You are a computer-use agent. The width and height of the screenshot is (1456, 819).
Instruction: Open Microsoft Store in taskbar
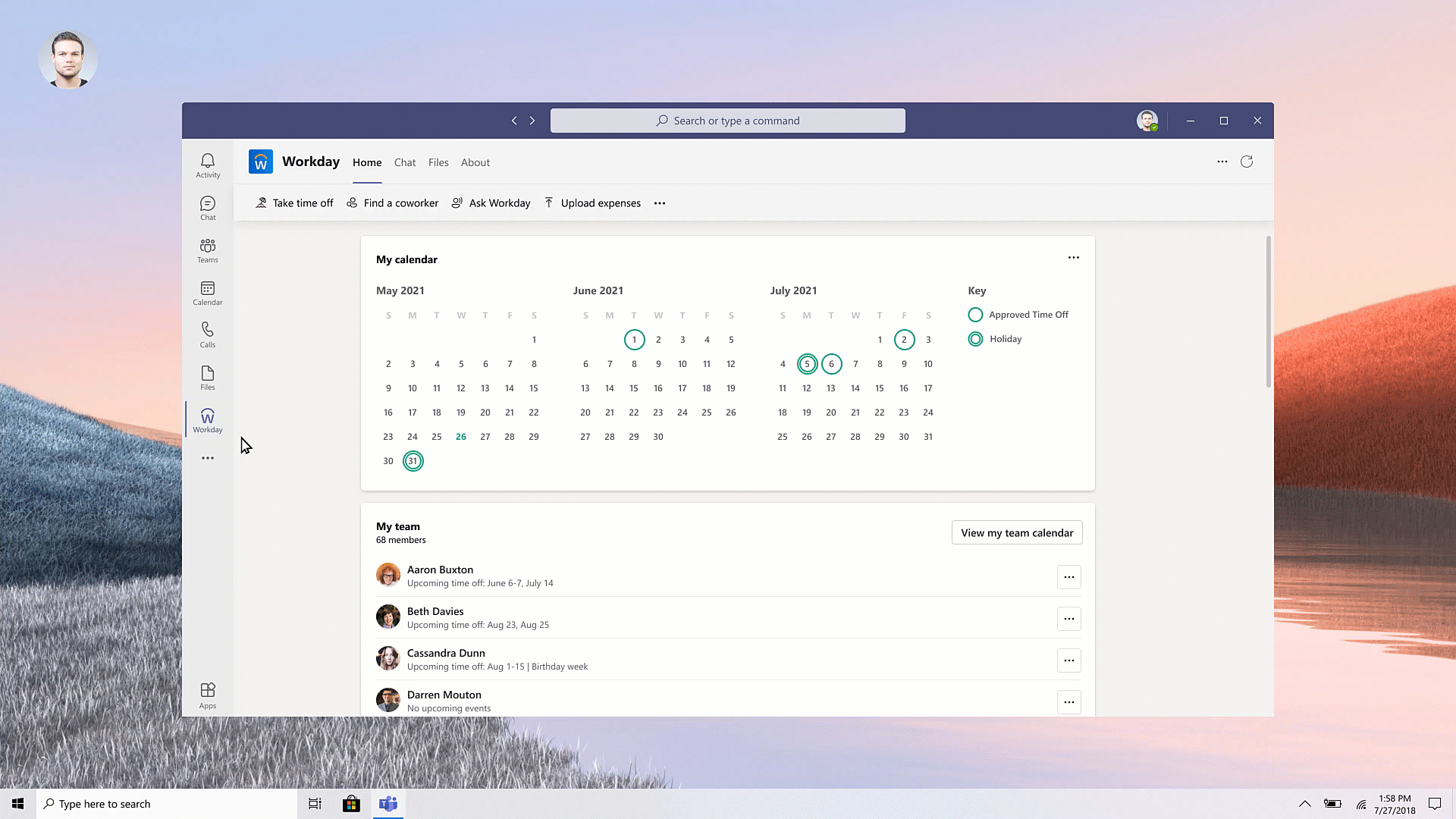tap(351, 804)
